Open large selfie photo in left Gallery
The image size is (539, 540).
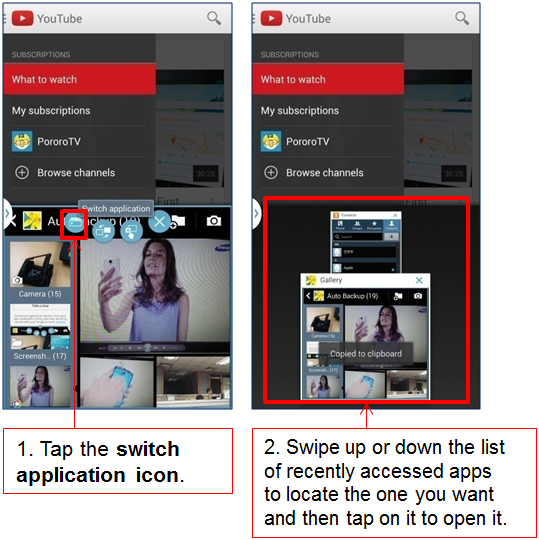[x=155, y=296]
